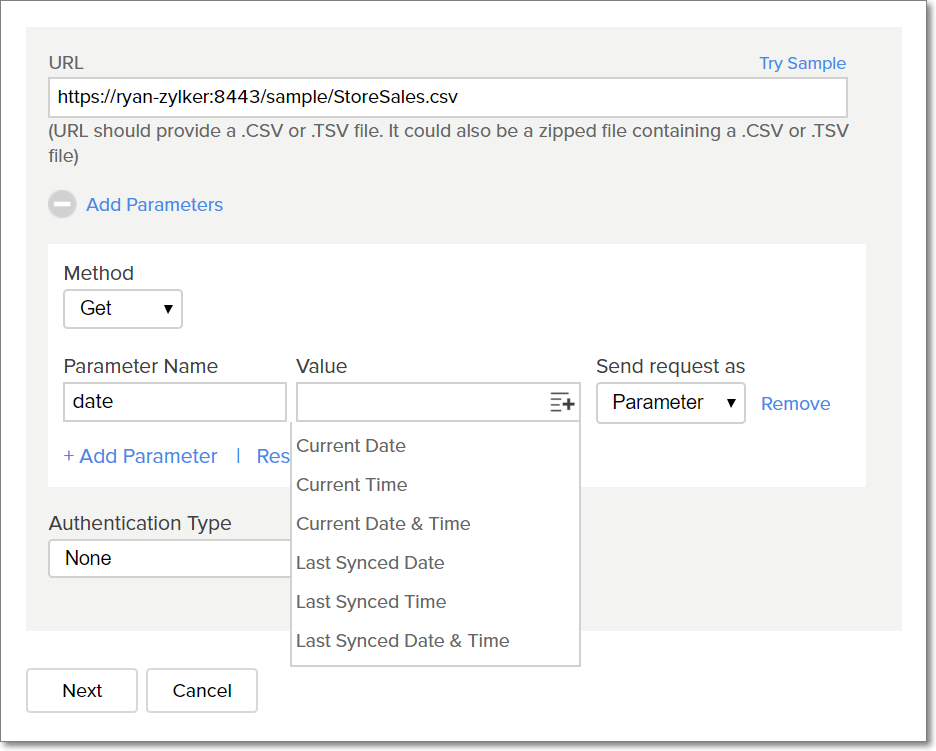
Task: Open the Send request as dropdown
Action: 670,402
